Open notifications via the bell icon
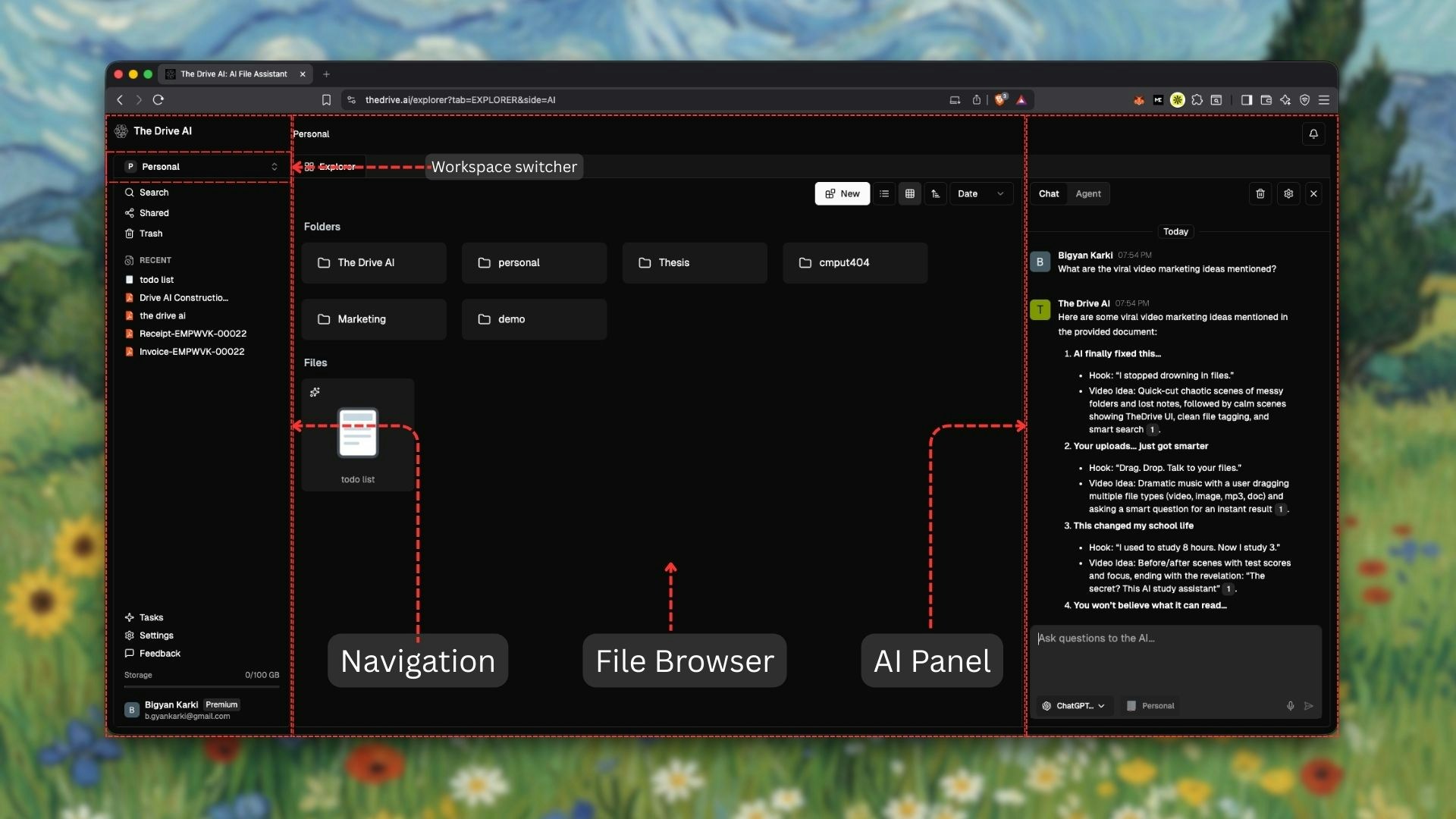 pos(1313,134)
